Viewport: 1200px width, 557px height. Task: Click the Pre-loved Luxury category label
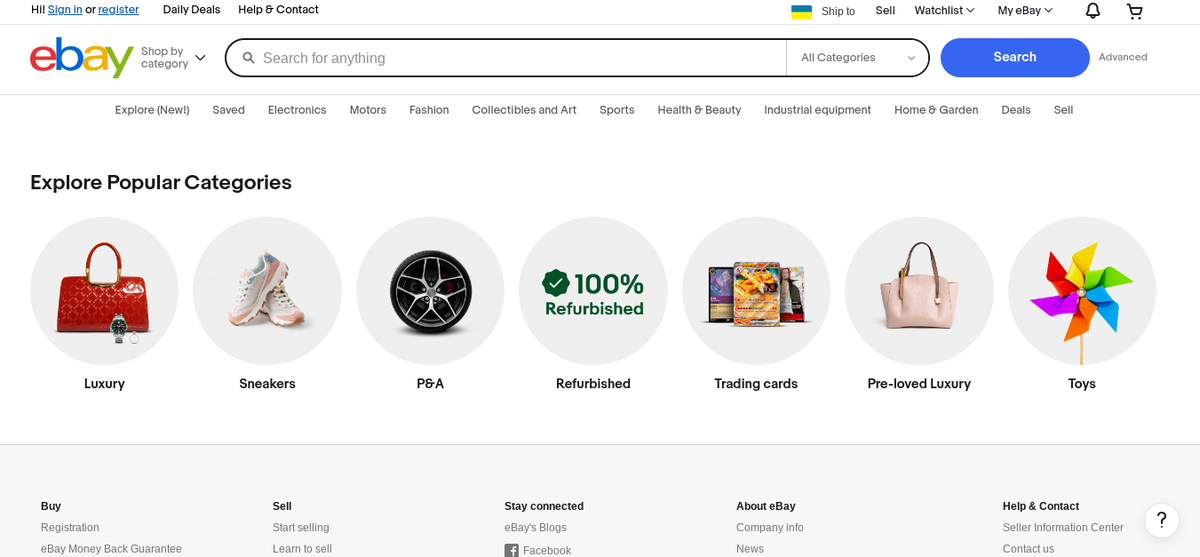point(919,384)
